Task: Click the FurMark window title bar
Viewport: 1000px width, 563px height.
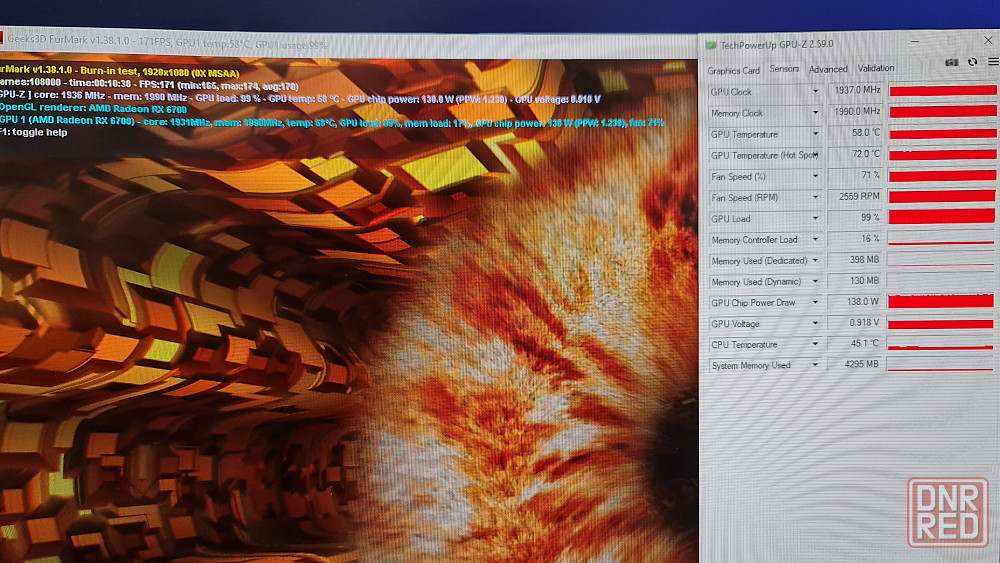Action: click(x=348, y=43)
